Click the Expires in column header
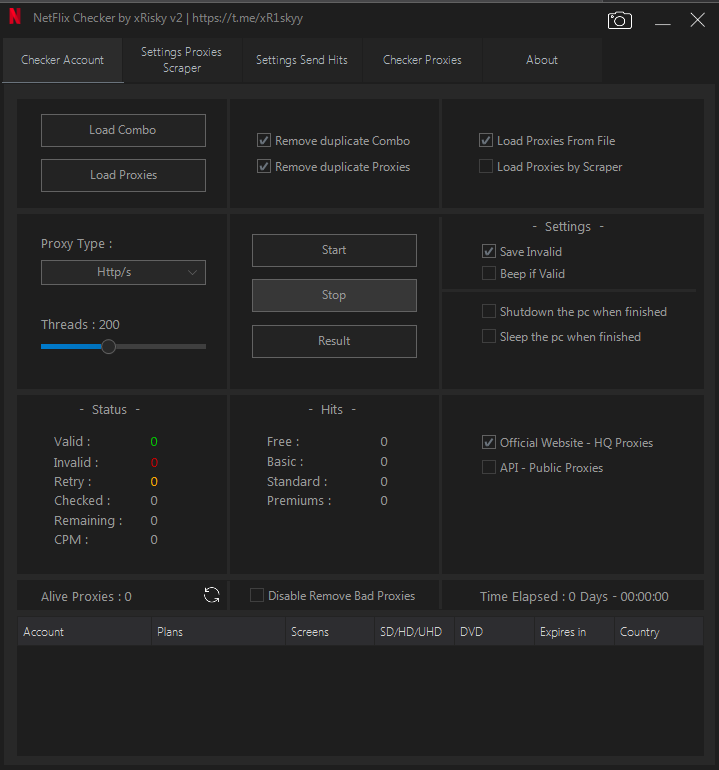This screenshot has height=770, width=719. (x=563, y=632)
